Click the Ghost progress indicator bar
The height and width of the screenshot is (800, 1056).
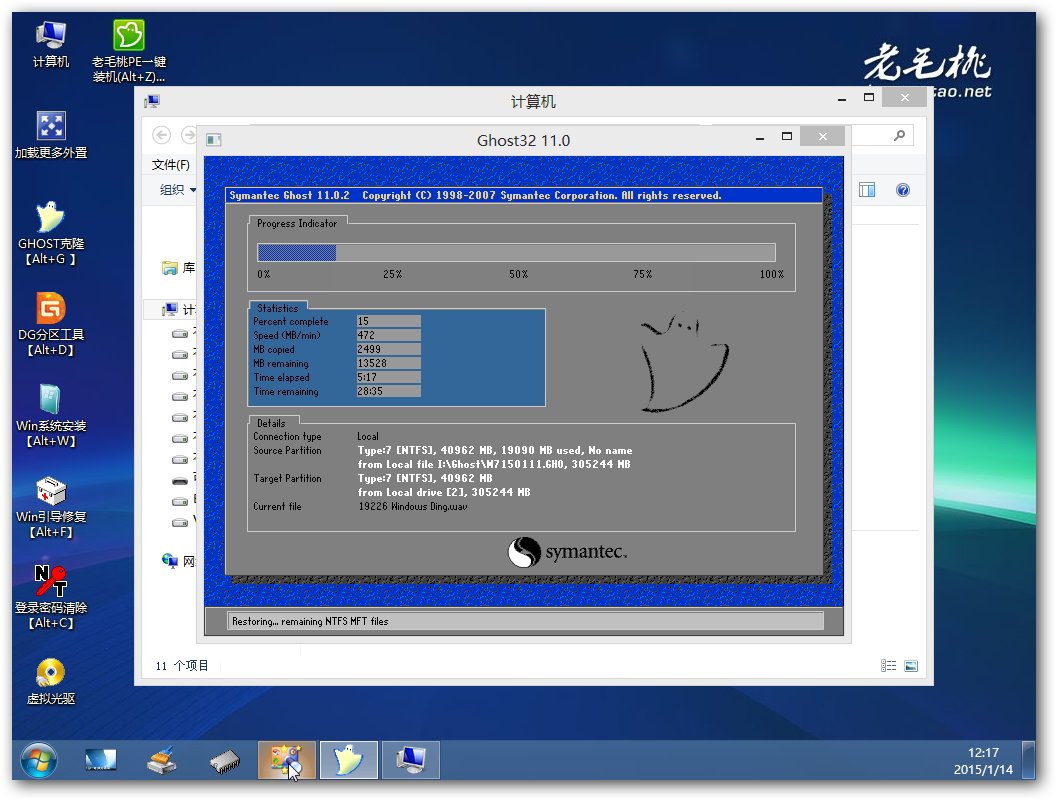516,251
